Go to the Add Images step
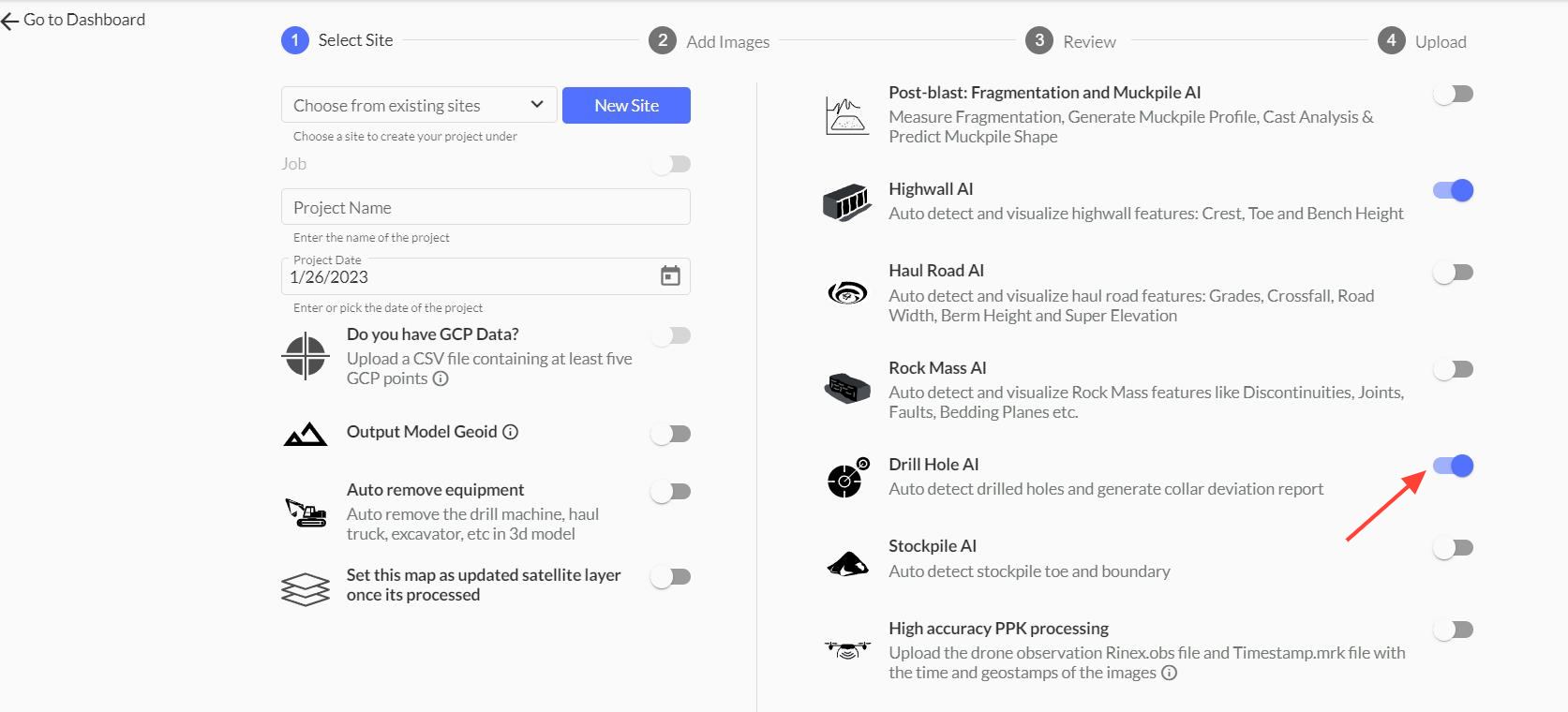The height and width of the screenshot is (712, 1568). [709, 41]
